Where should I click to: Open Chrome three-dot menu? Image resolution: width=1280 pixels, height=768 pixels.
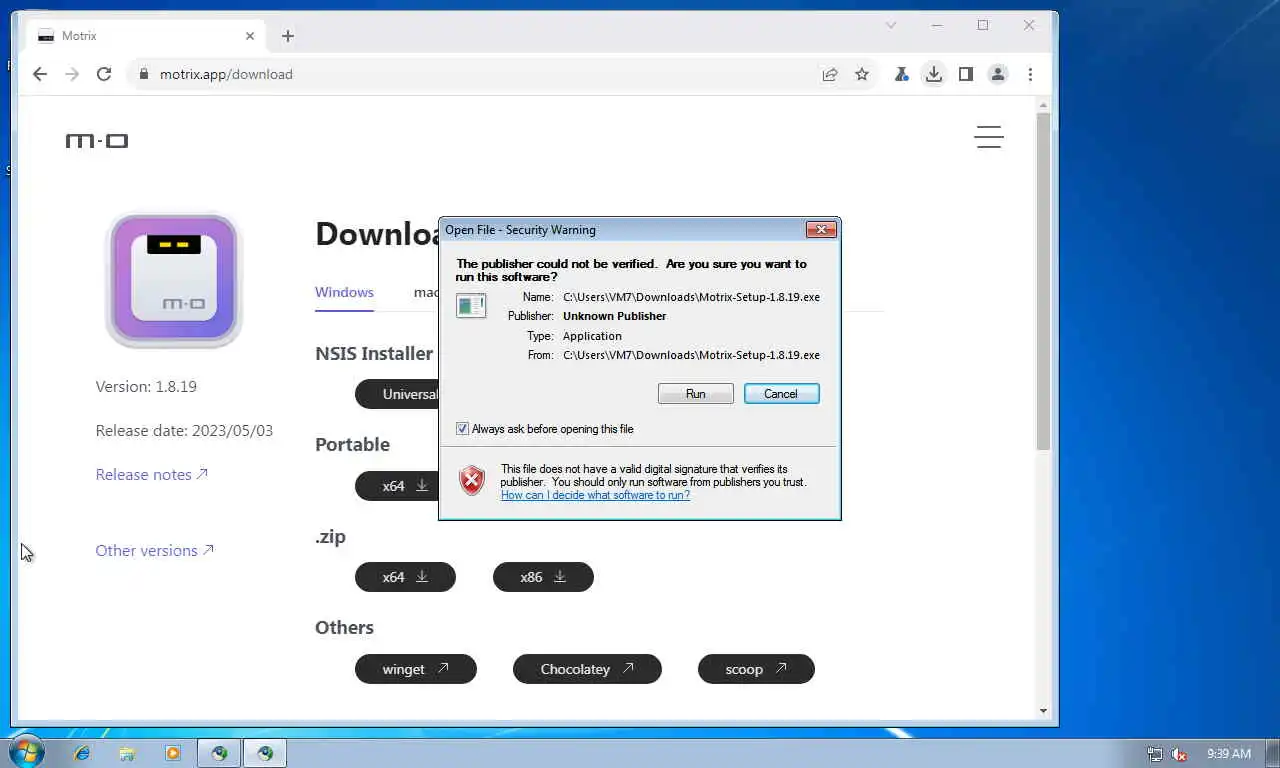click(1030, 74)
